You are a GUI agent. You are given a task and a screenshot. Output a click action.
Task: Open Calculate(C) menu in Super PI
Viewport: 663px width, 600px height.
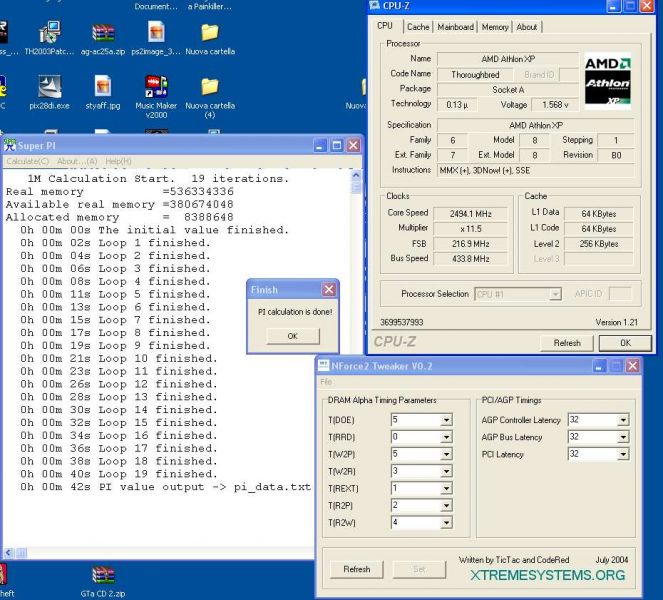28,161
